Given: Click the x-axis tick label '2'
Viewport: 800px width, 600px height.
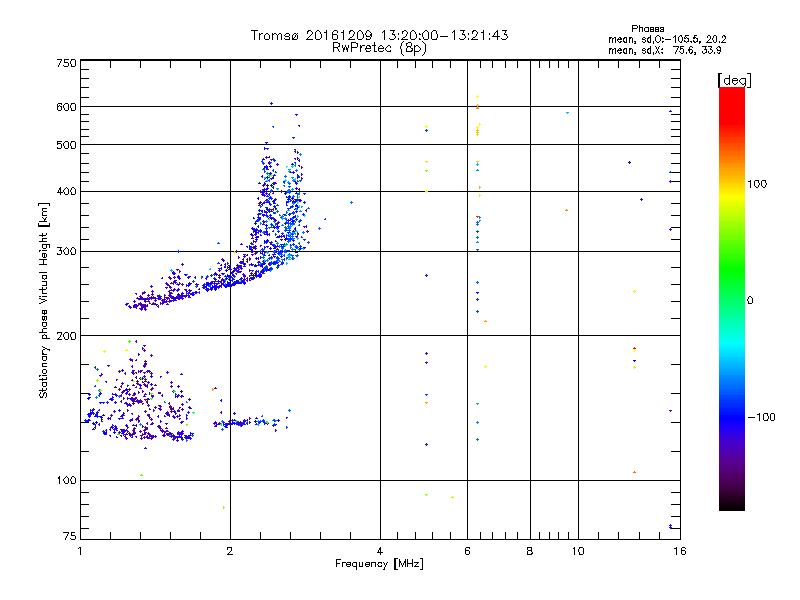Looking at the screenshot, I should 230,551.
